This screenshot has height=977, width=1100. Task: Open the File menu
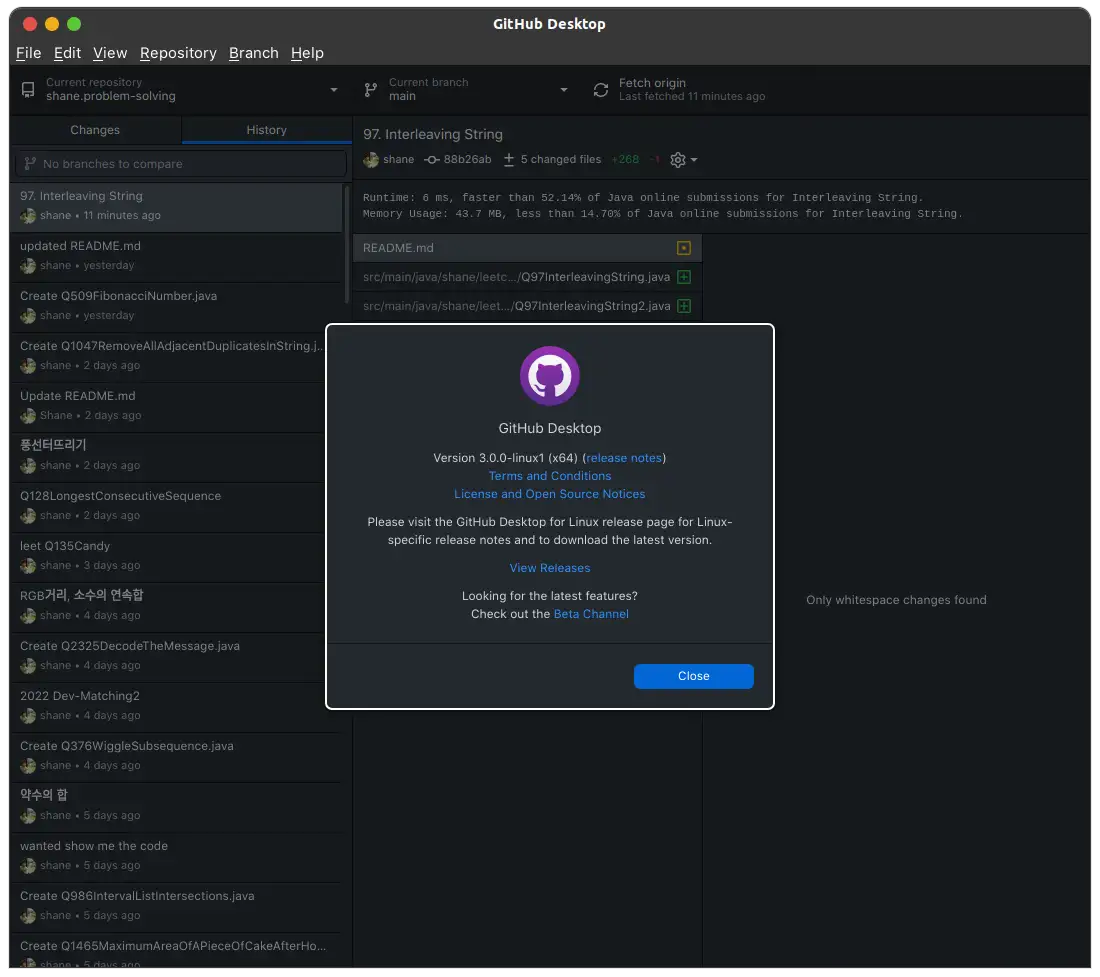(x=28, y=53)
